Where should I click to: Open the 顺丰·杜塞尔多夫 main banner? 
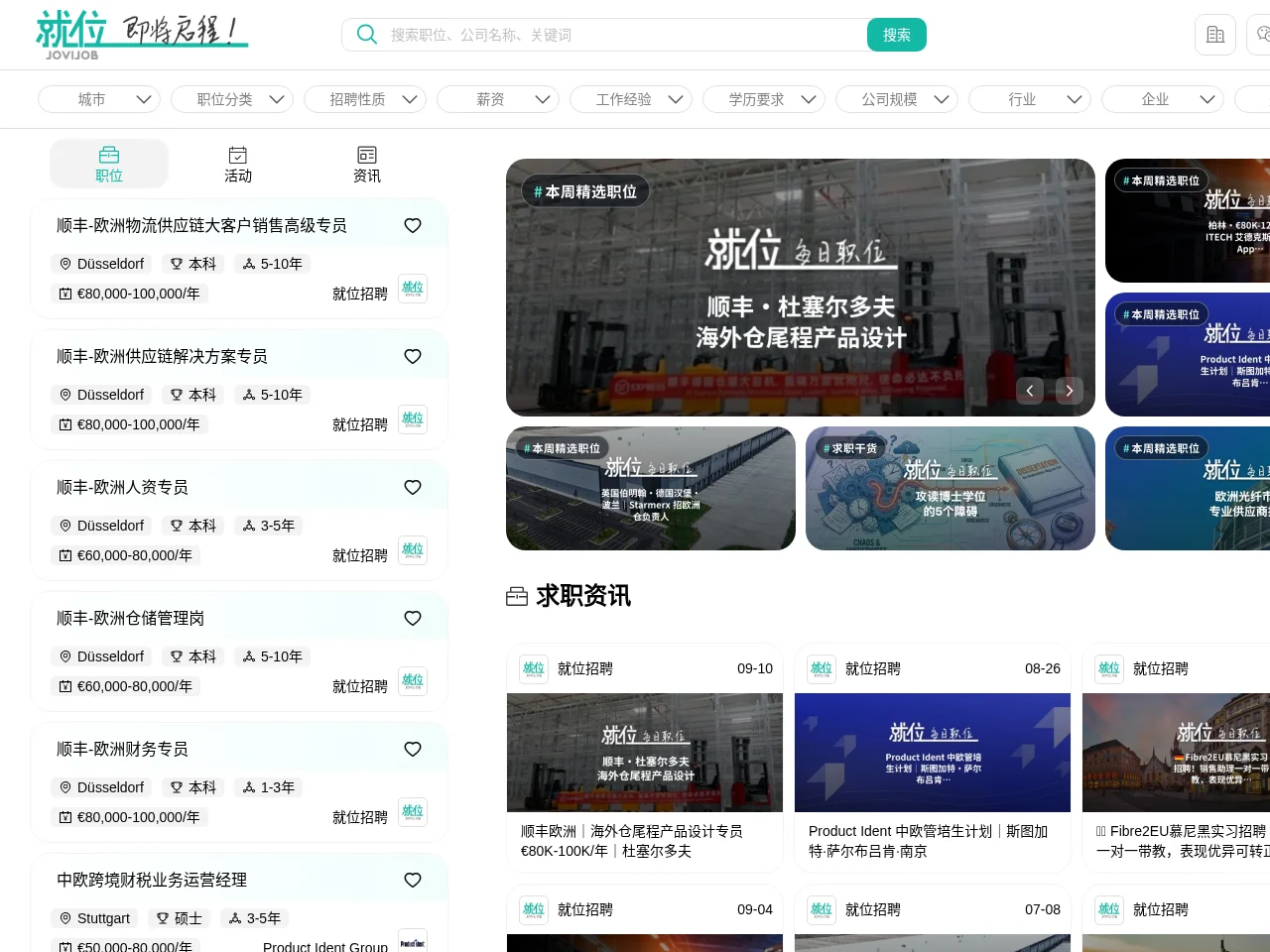tap(801, 288)
